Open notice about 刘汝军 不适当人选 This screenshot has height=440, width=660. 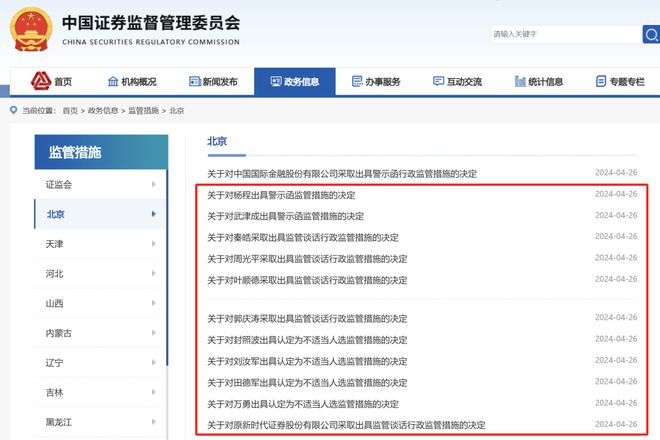(307, 361)
